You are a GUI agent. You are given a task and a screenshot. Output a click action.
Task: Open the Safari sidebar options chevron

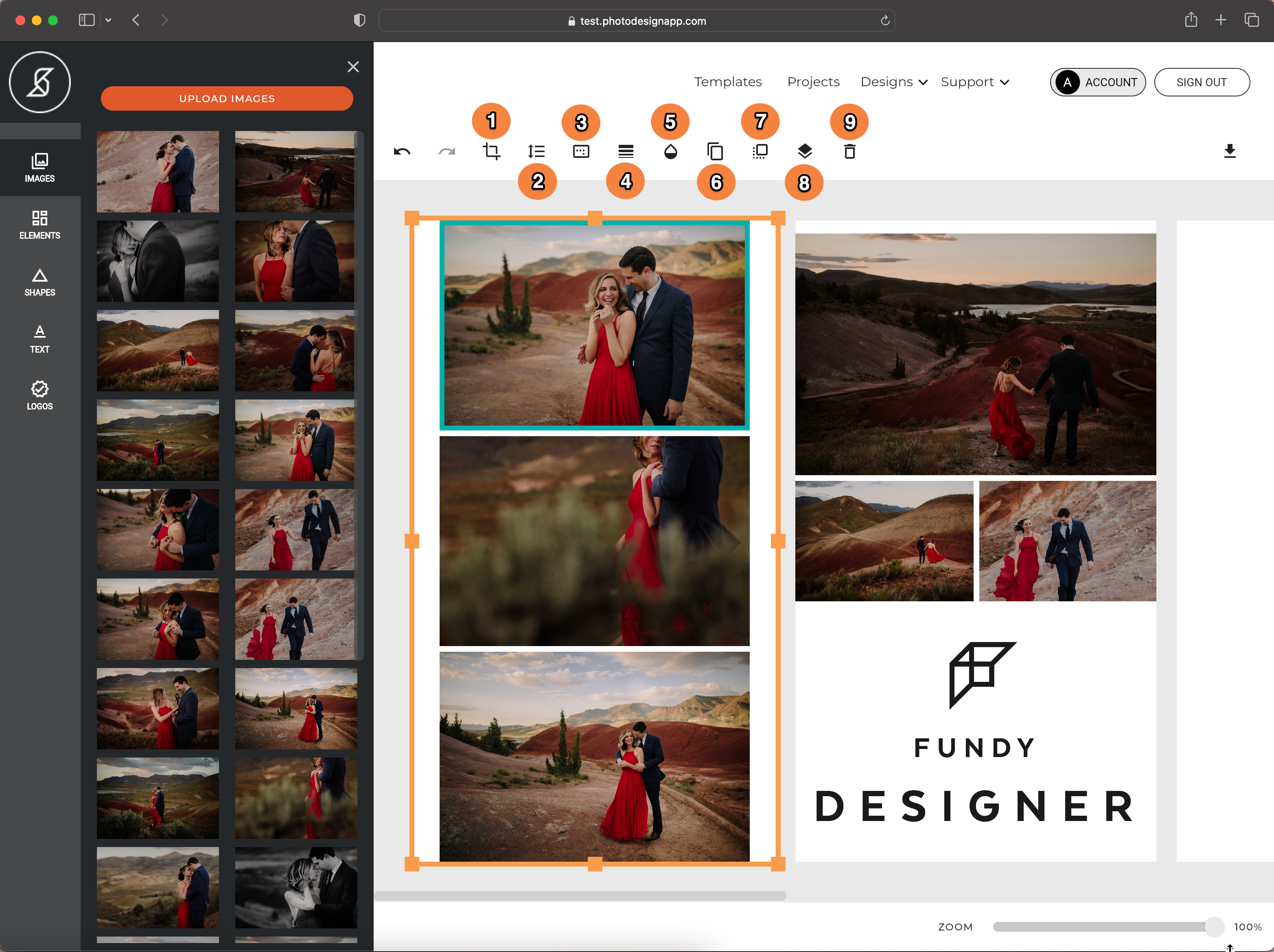[108, 20]
